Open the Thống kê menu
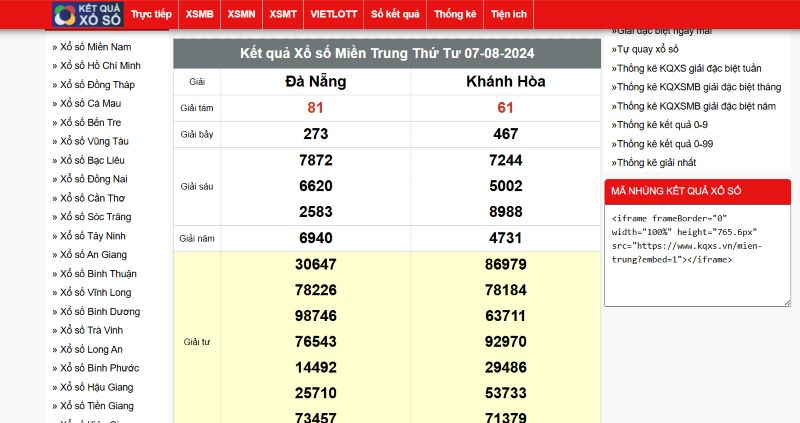This screenshot has width=800, height=423. pyautogui.click(x=456, y=14)
